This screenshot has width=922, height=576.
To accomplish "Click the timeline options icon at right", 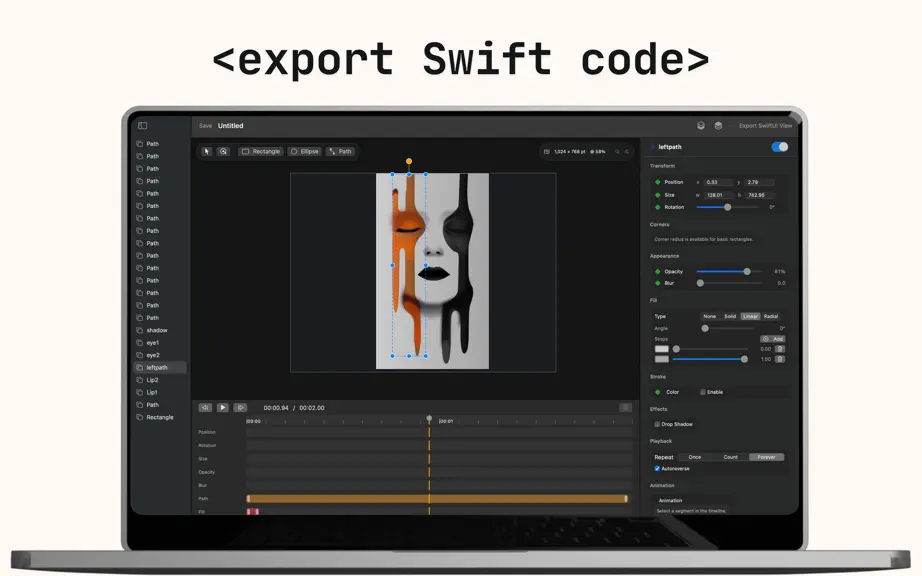I will coord(626,407).
